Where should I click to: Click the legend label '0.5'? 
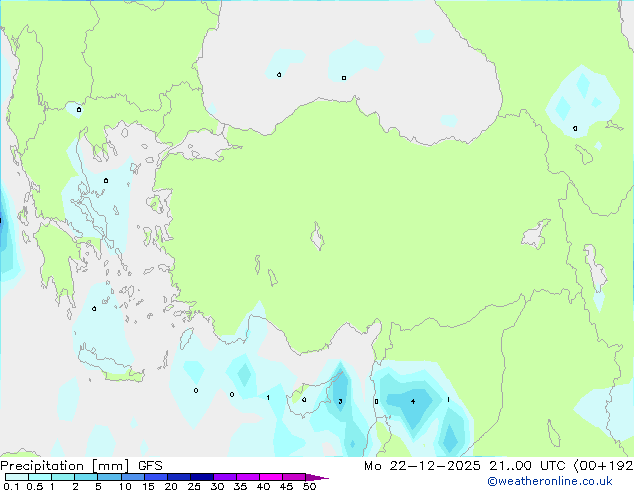tap(35, 486)
